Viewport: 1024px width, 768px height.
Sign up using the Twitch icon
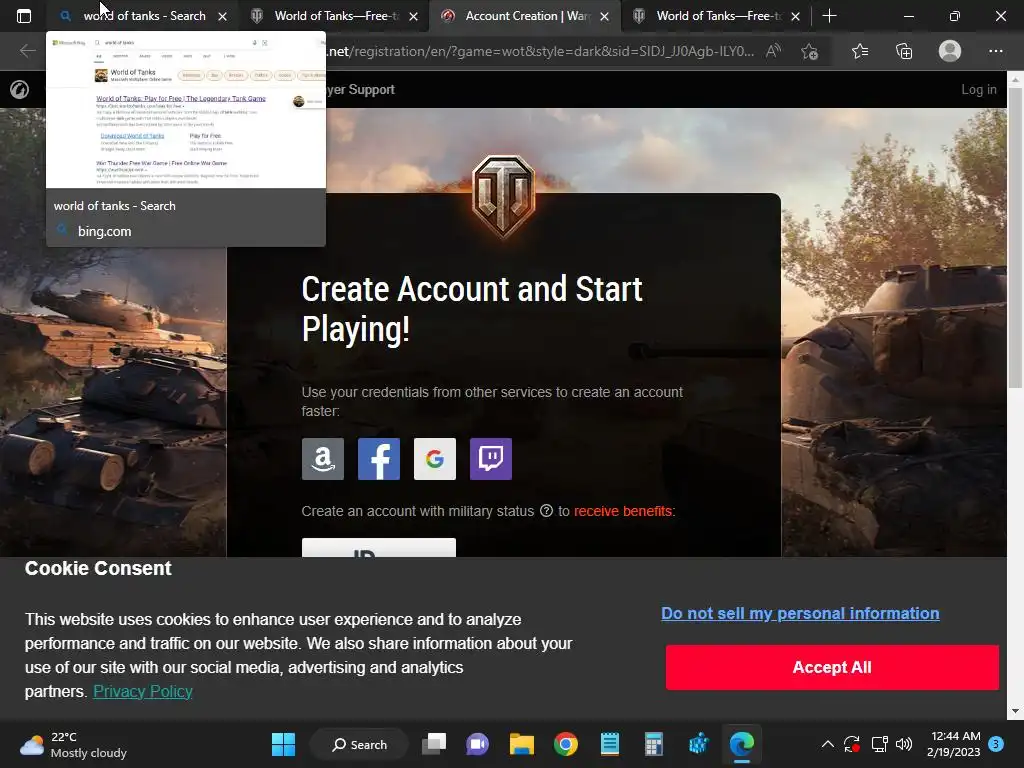(491, 459)
